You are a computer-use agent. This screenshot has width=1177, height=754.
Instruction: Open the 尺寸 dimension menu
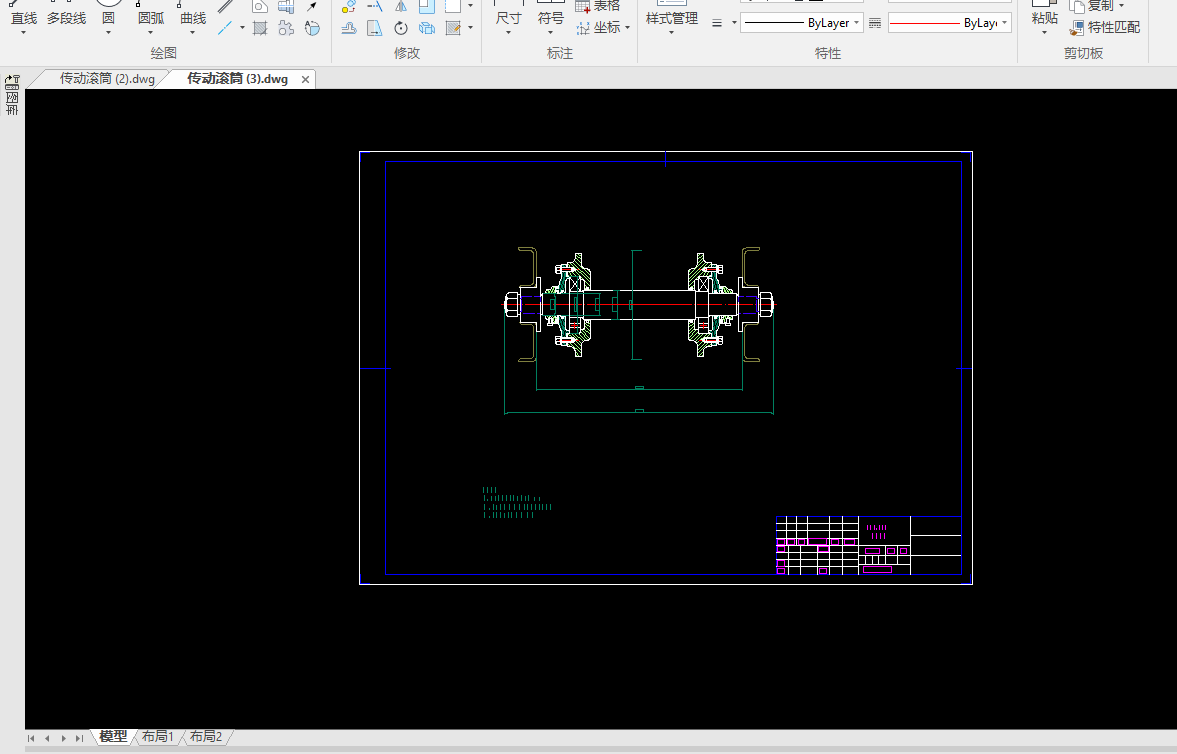pyautogui.click(x=508, y=17)
